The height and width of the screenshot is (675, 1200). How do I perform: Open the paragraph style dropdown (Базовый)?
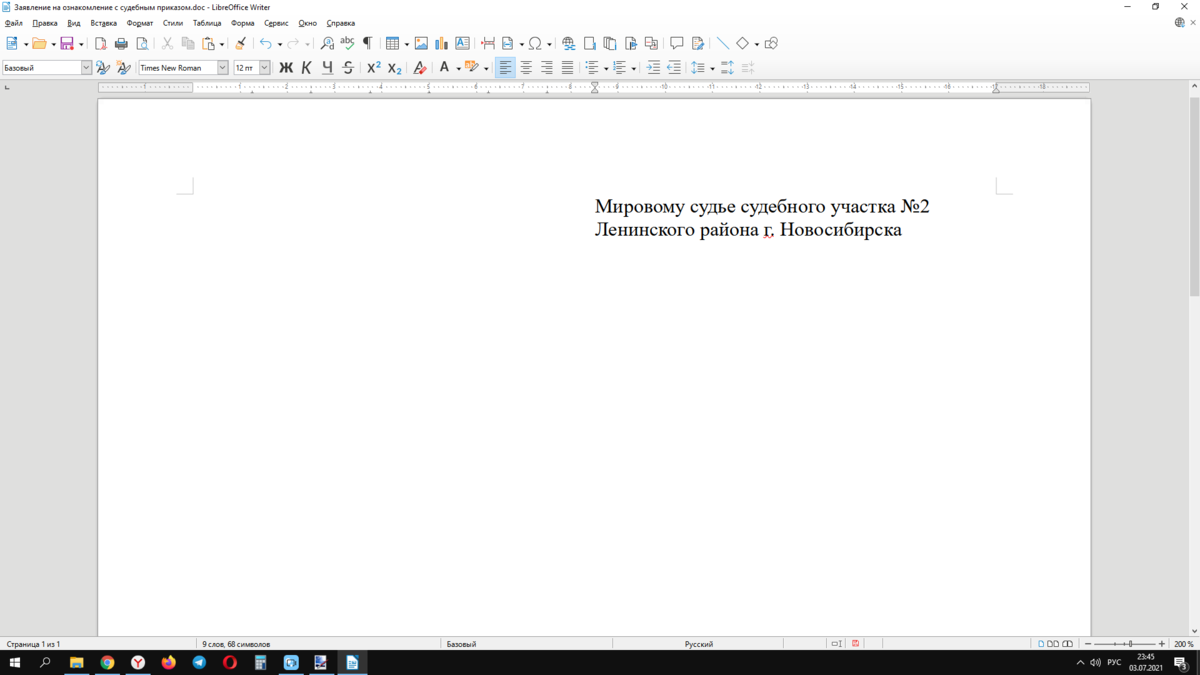click(x=86, y=67)
